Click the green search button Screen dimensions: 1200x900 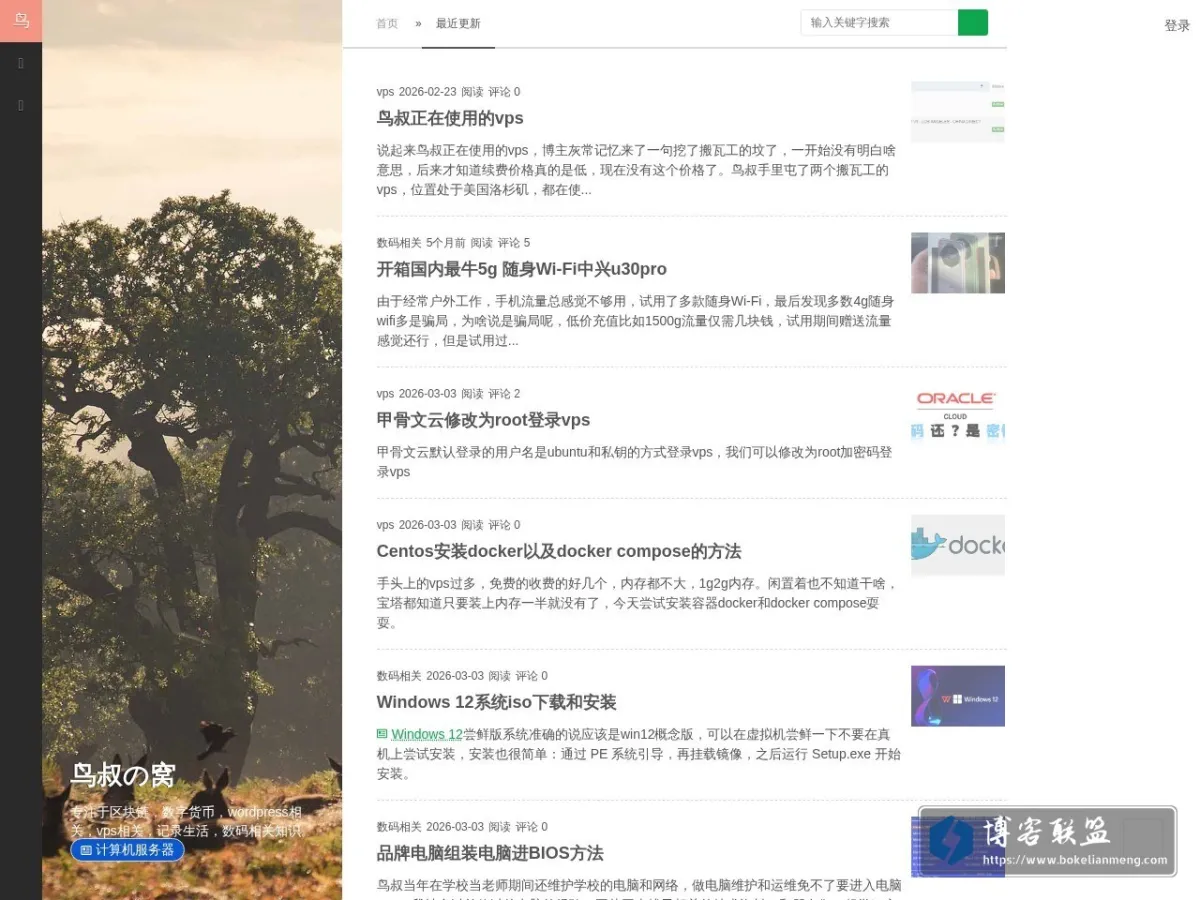coord(973,23)
